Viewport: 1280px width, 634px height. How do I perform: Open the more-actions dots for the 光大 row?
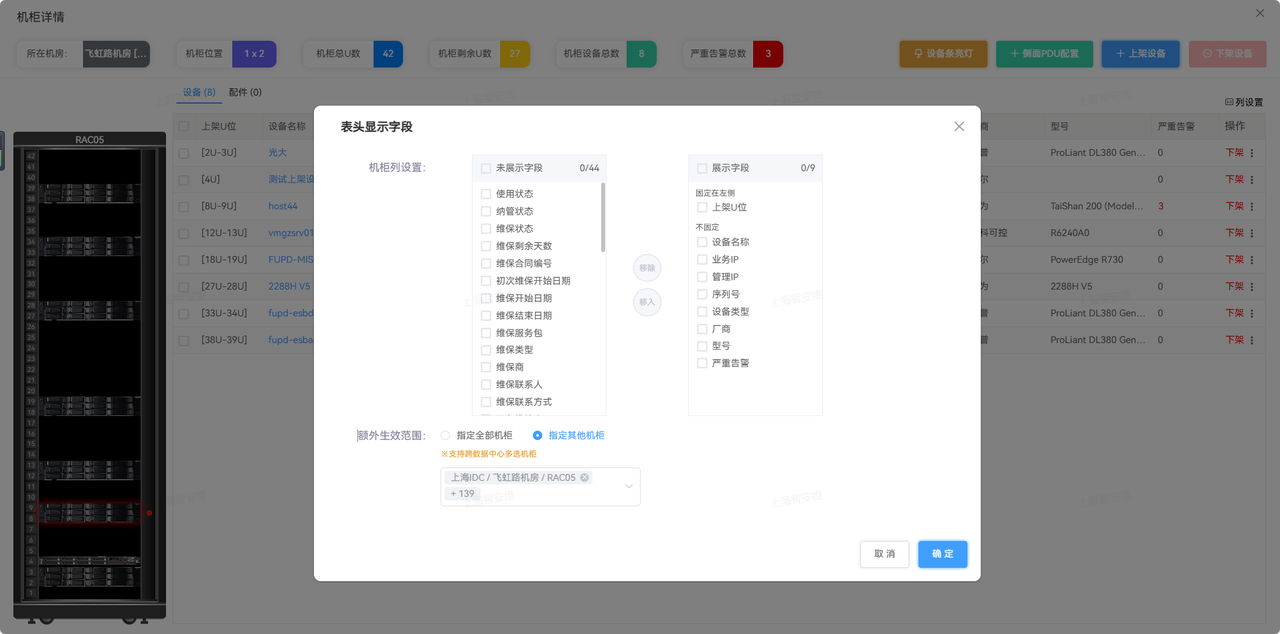1252,153
